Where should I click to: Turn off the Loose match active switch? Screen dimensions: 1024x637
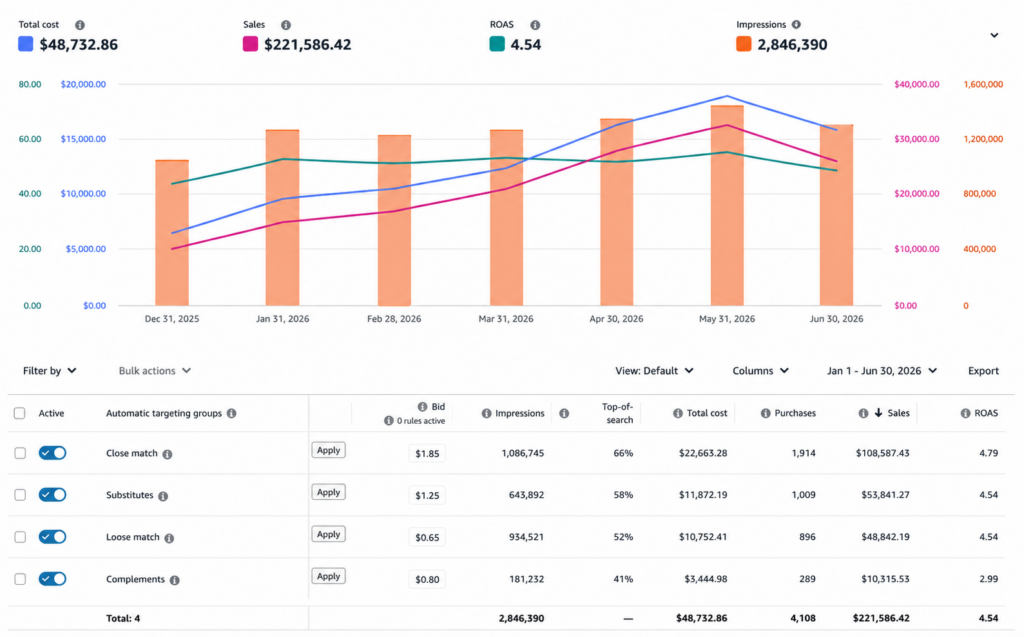pyautogui.click(x=52, y=536)
